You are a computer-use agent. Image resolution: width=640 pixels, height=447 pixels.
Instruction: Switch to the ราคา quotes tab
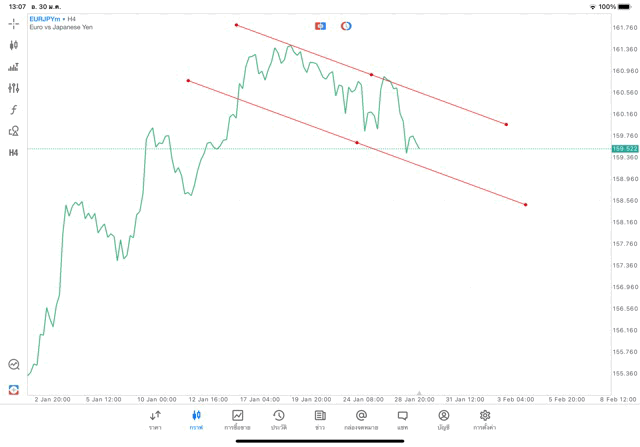pos(155,419)
